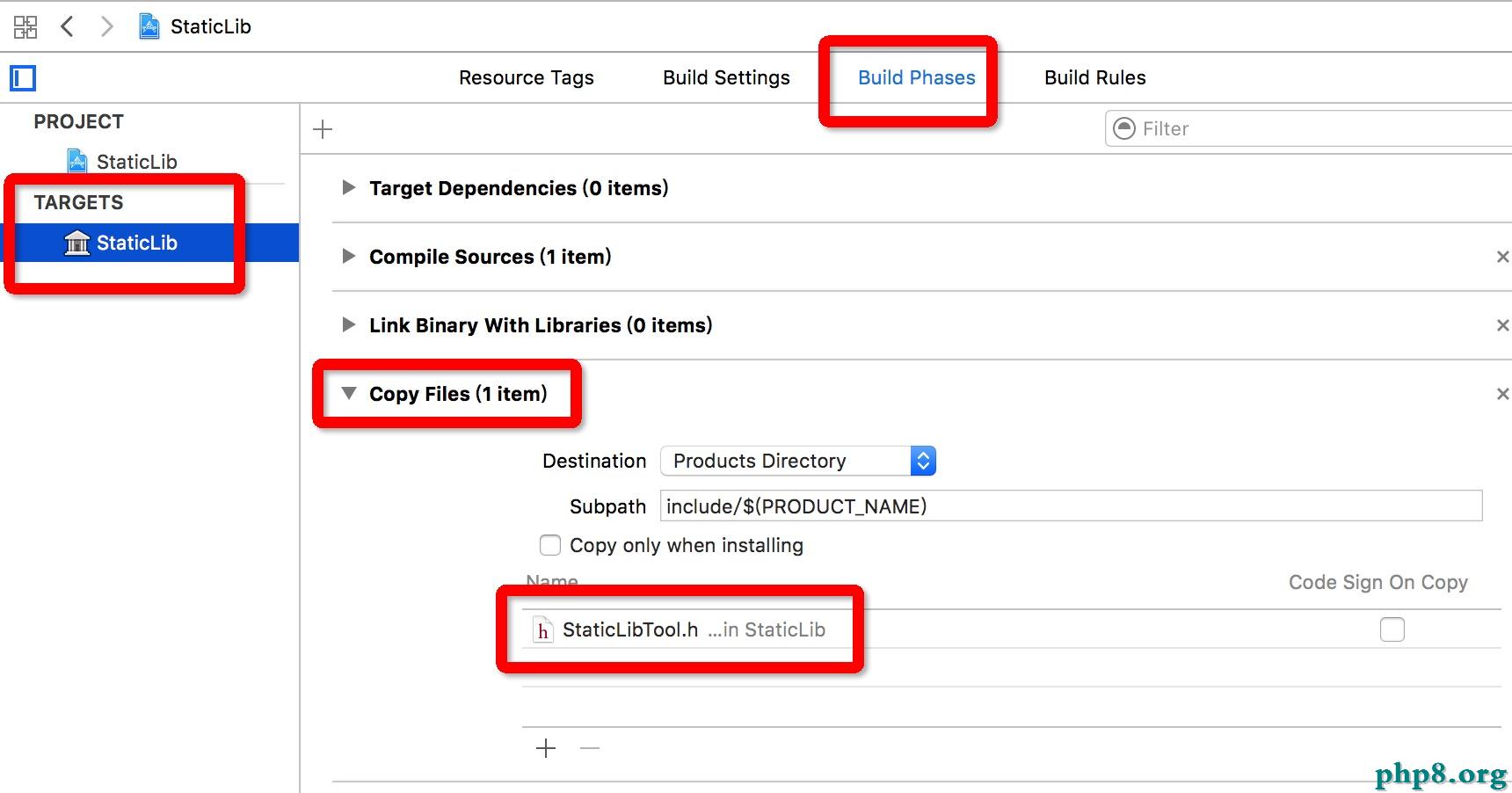Click the related items grid icon

25,26
